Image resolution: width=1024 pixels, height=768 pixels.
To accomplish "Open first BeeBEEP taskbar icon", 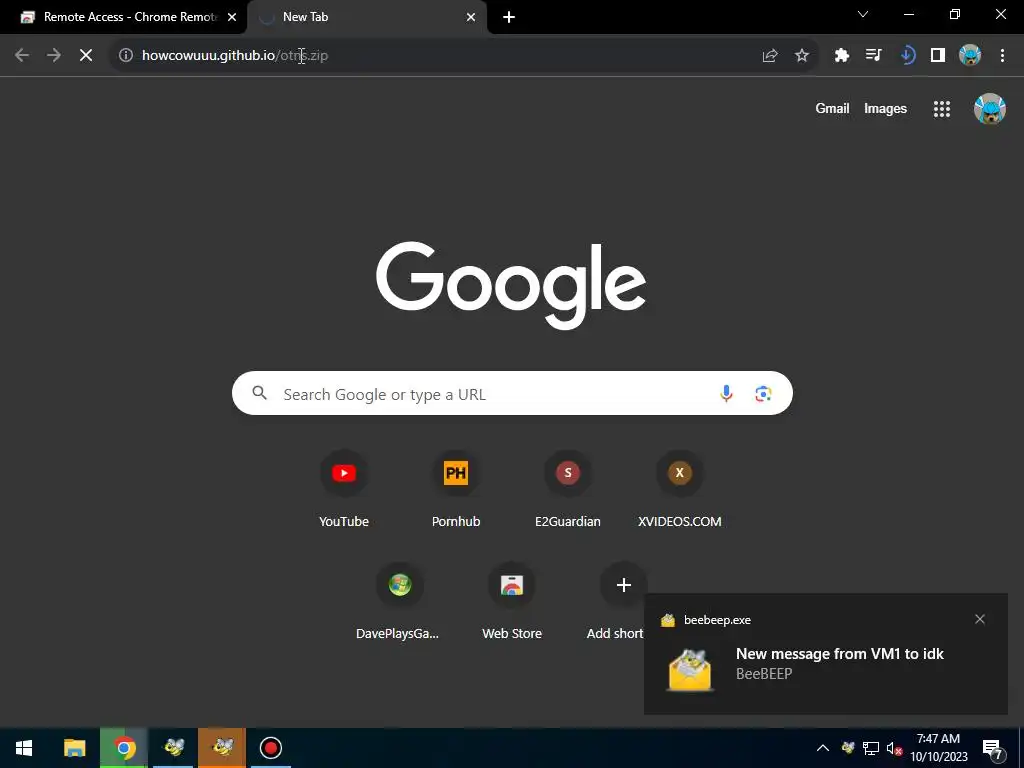I will pyautogui.click(x=173, y=748).
